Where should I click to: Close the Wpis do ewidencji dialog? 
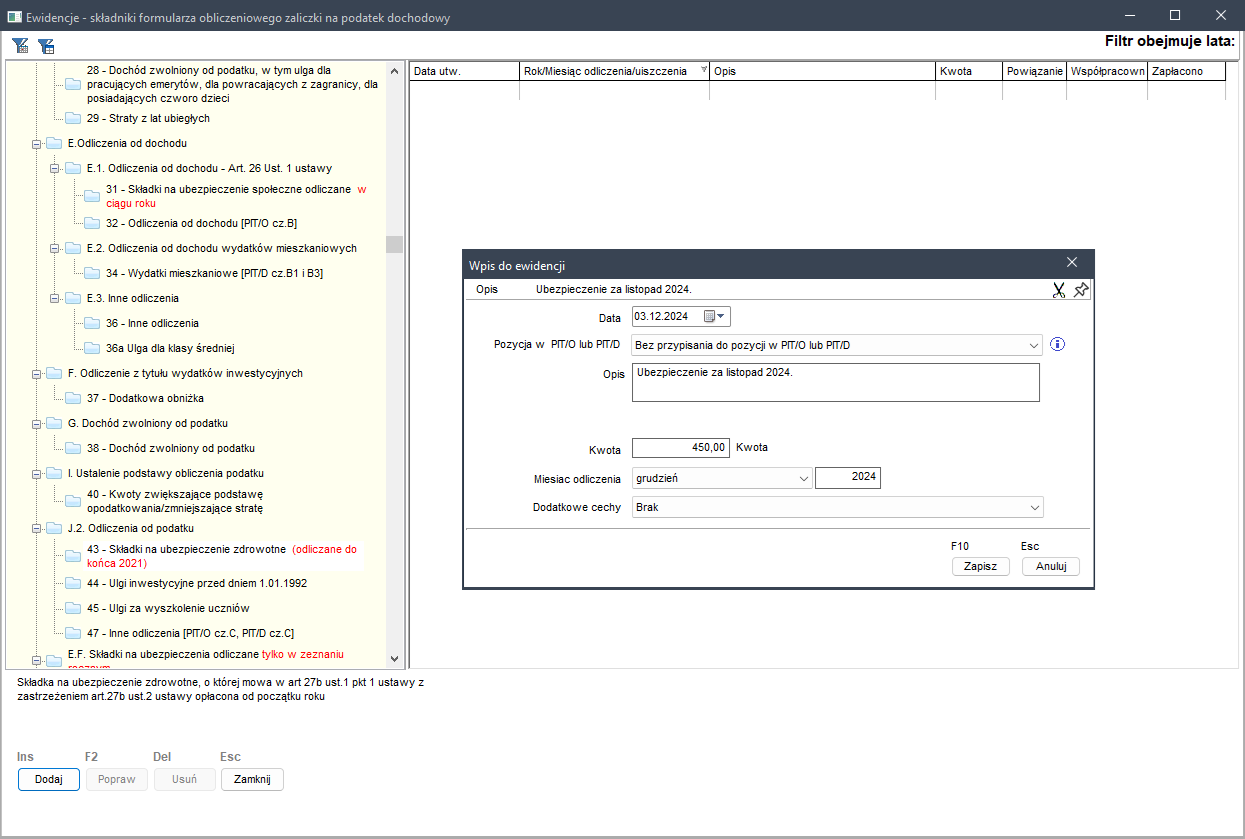pyautogui.click(x=1072, y=263)
